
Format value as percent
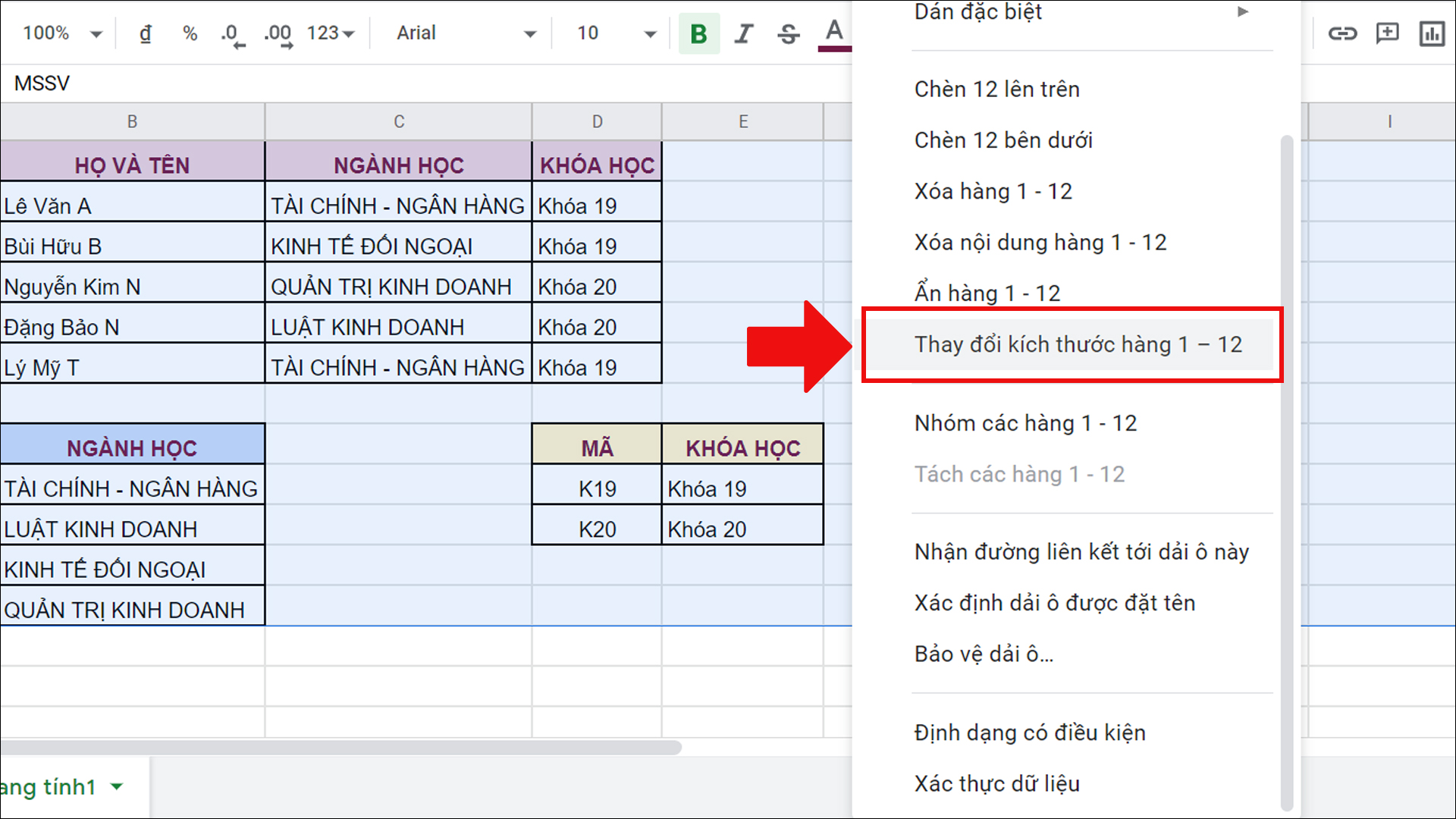pyautogui.click(x=190, y=33)
